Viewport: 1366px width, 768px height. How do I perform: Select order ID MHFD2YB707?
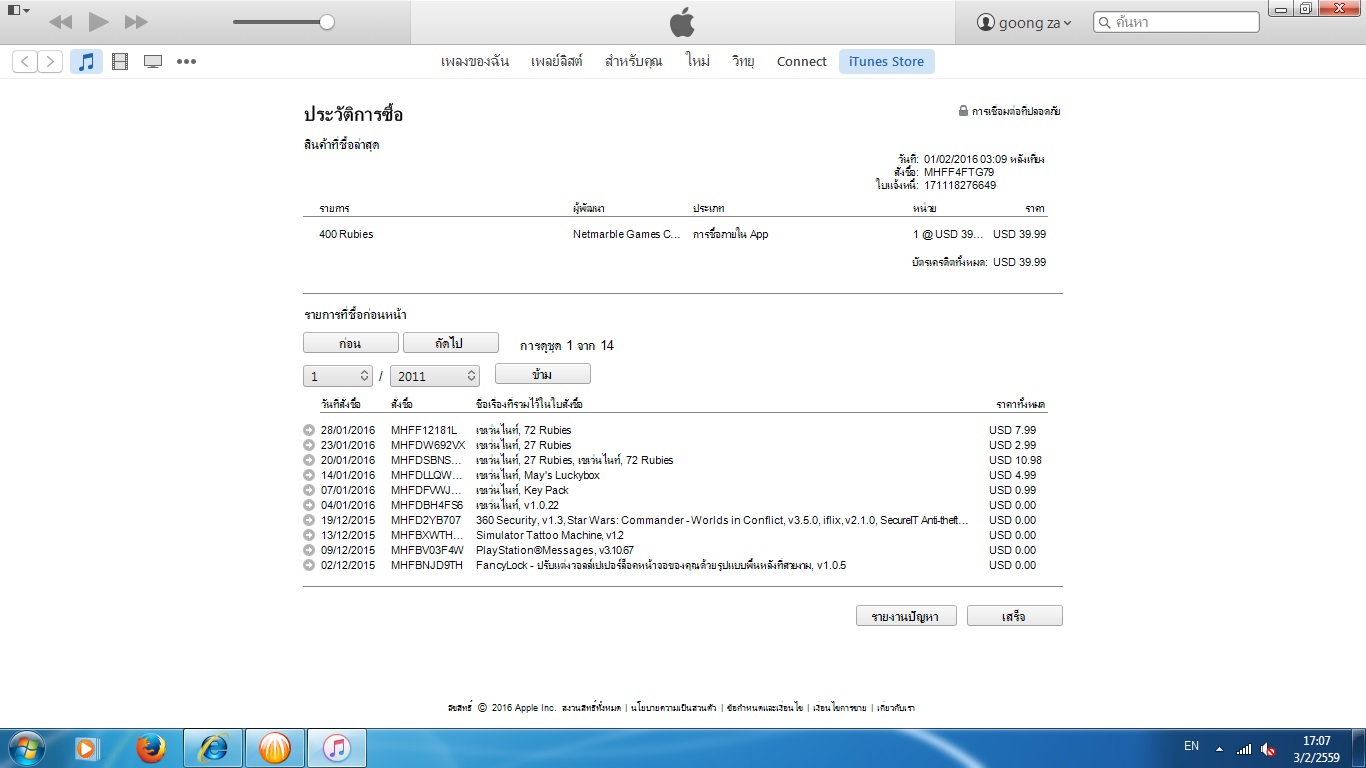coord(426,520)
